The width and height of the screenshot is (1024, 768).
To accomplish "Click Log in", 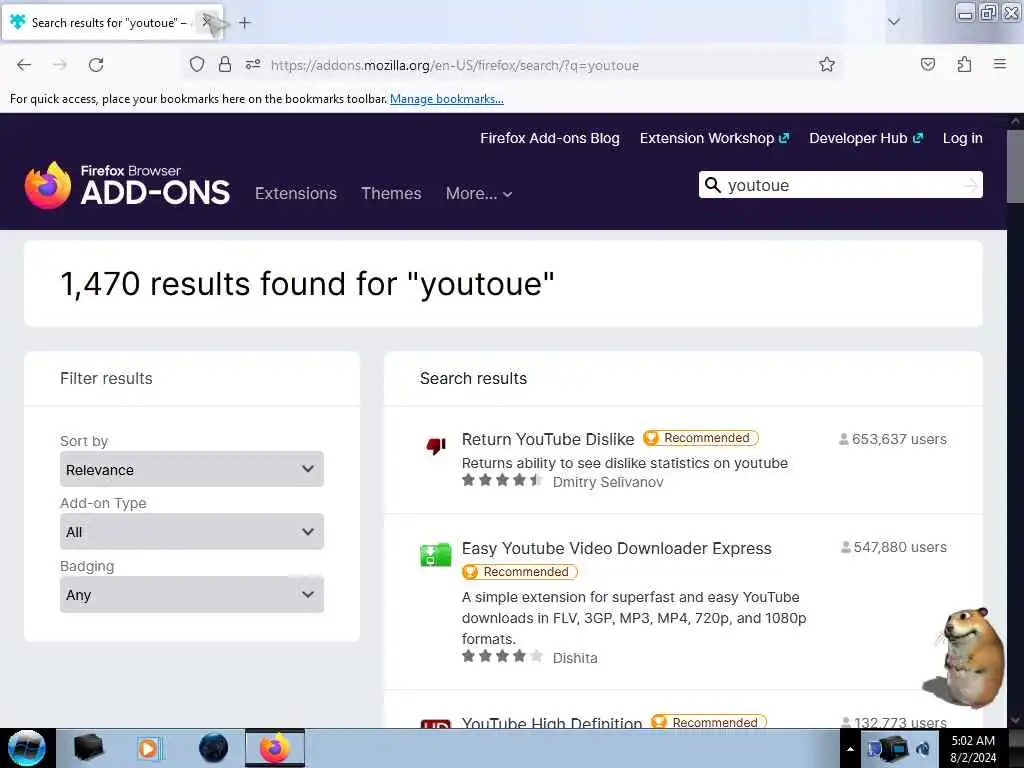I will pyautogui.click(x=963, y=138).
